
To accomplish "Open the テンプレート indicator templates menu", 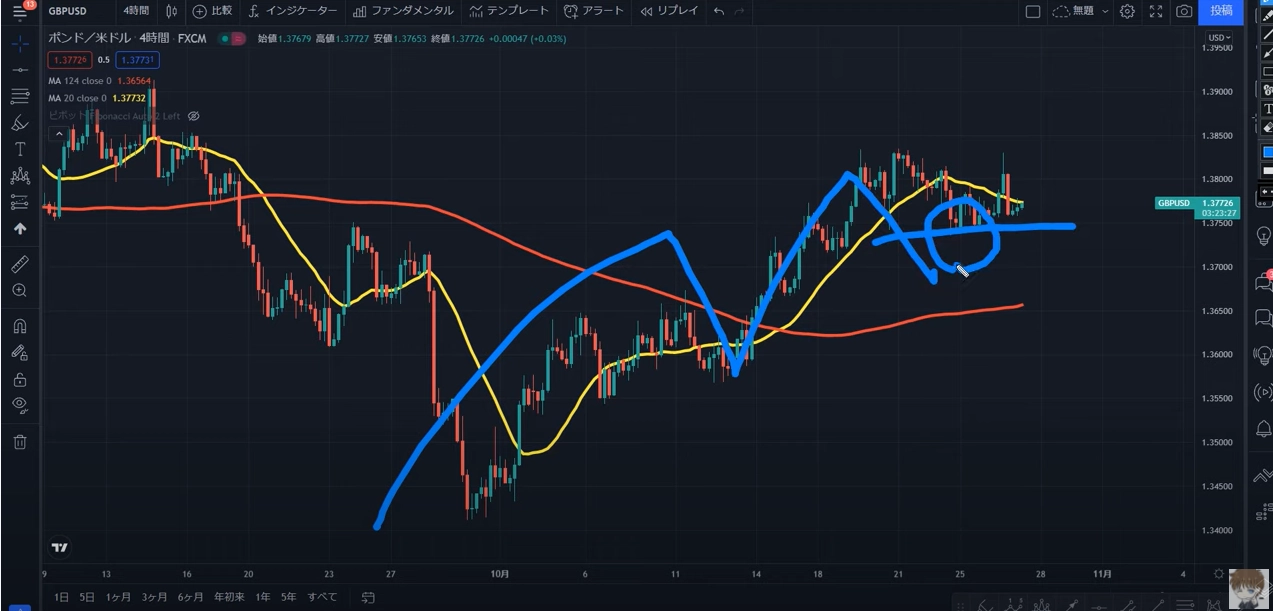I will [x=509, y=11].
